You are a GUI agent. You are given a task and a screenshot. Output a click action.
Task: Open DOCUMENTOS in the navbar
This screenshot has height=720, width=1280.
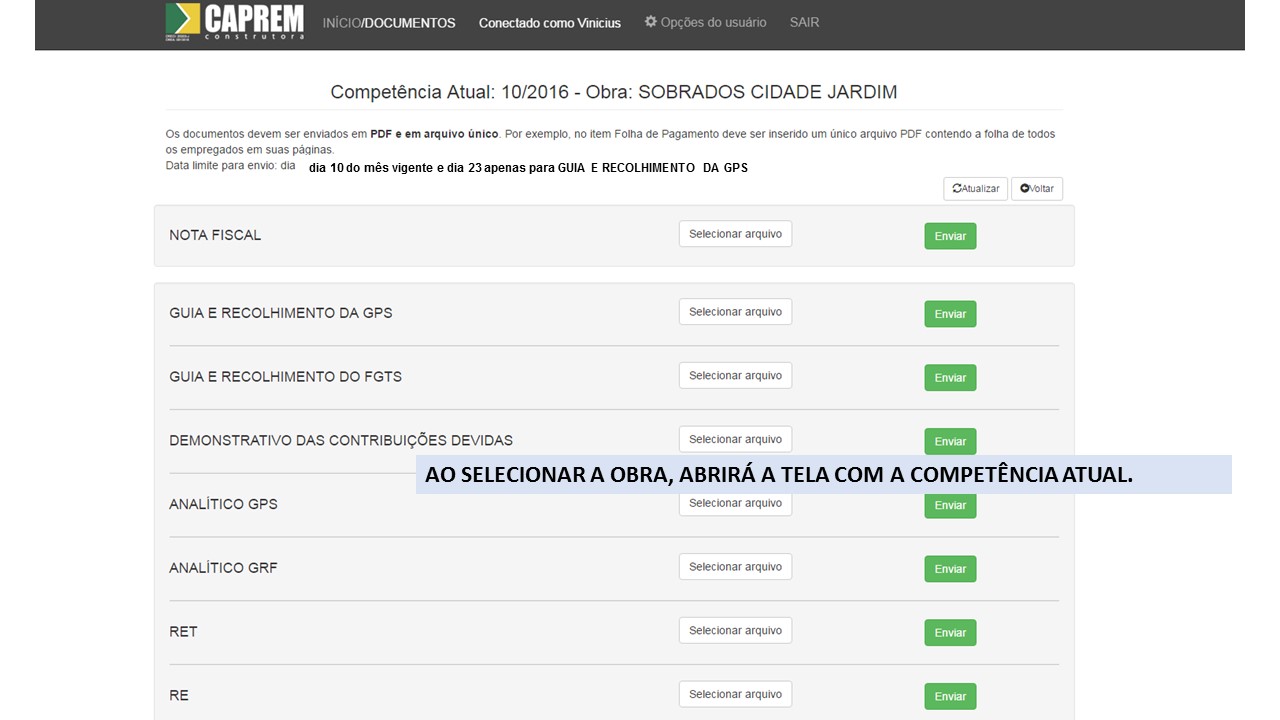tap(410, 23)
